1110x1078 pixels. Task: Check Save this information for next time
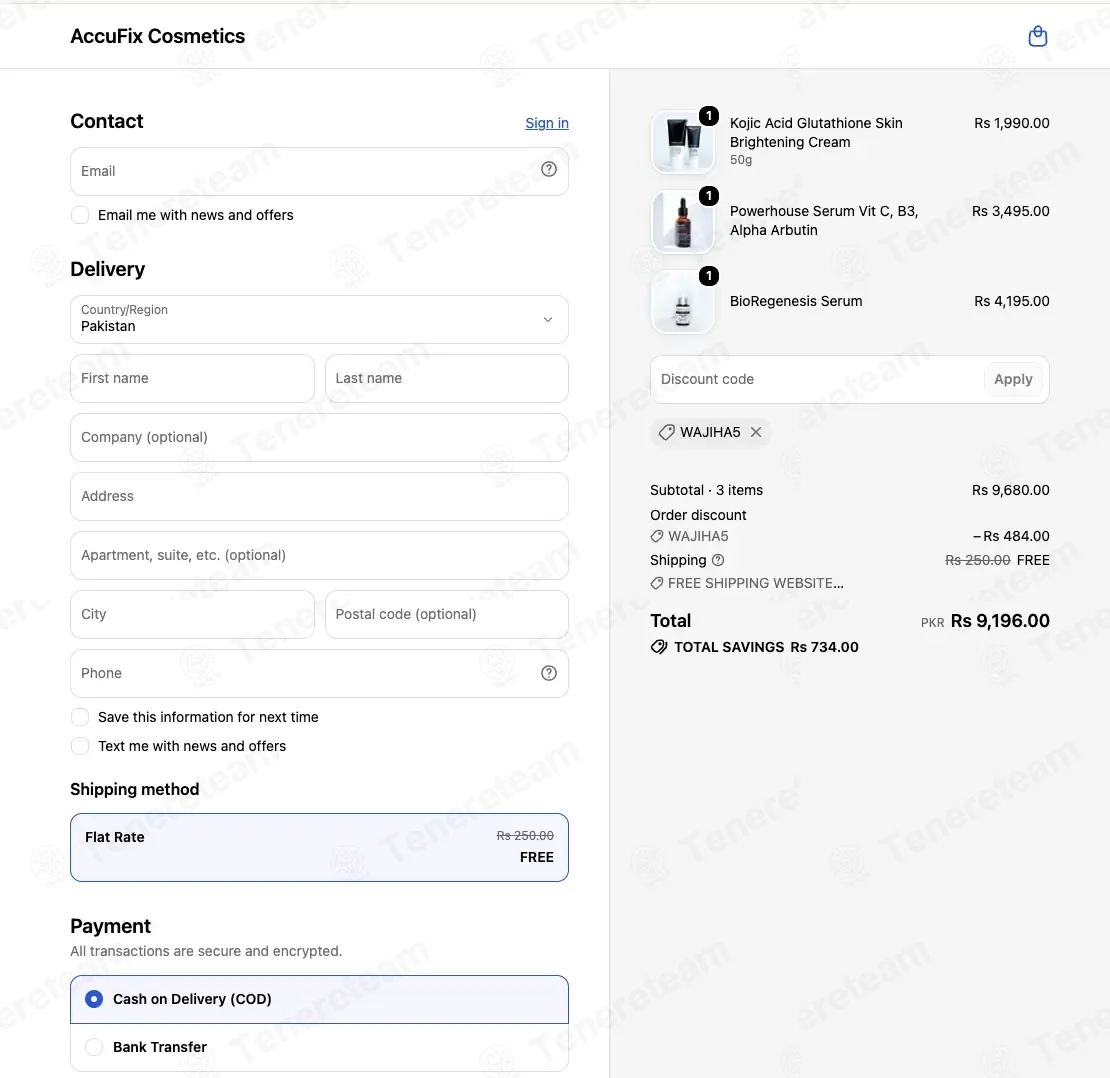coord(80,717)
